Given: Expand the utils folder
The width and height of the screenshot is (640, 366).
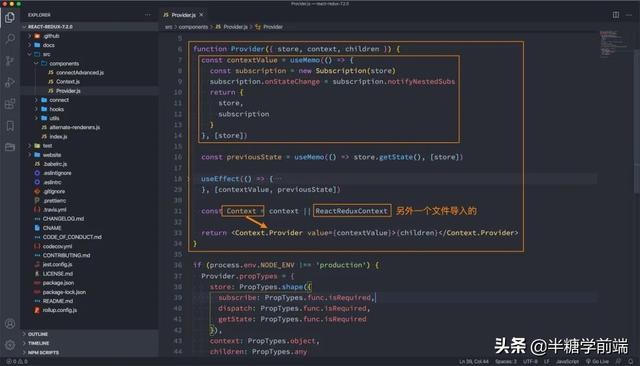Looking at the screenshot, I should coord(90,118).
